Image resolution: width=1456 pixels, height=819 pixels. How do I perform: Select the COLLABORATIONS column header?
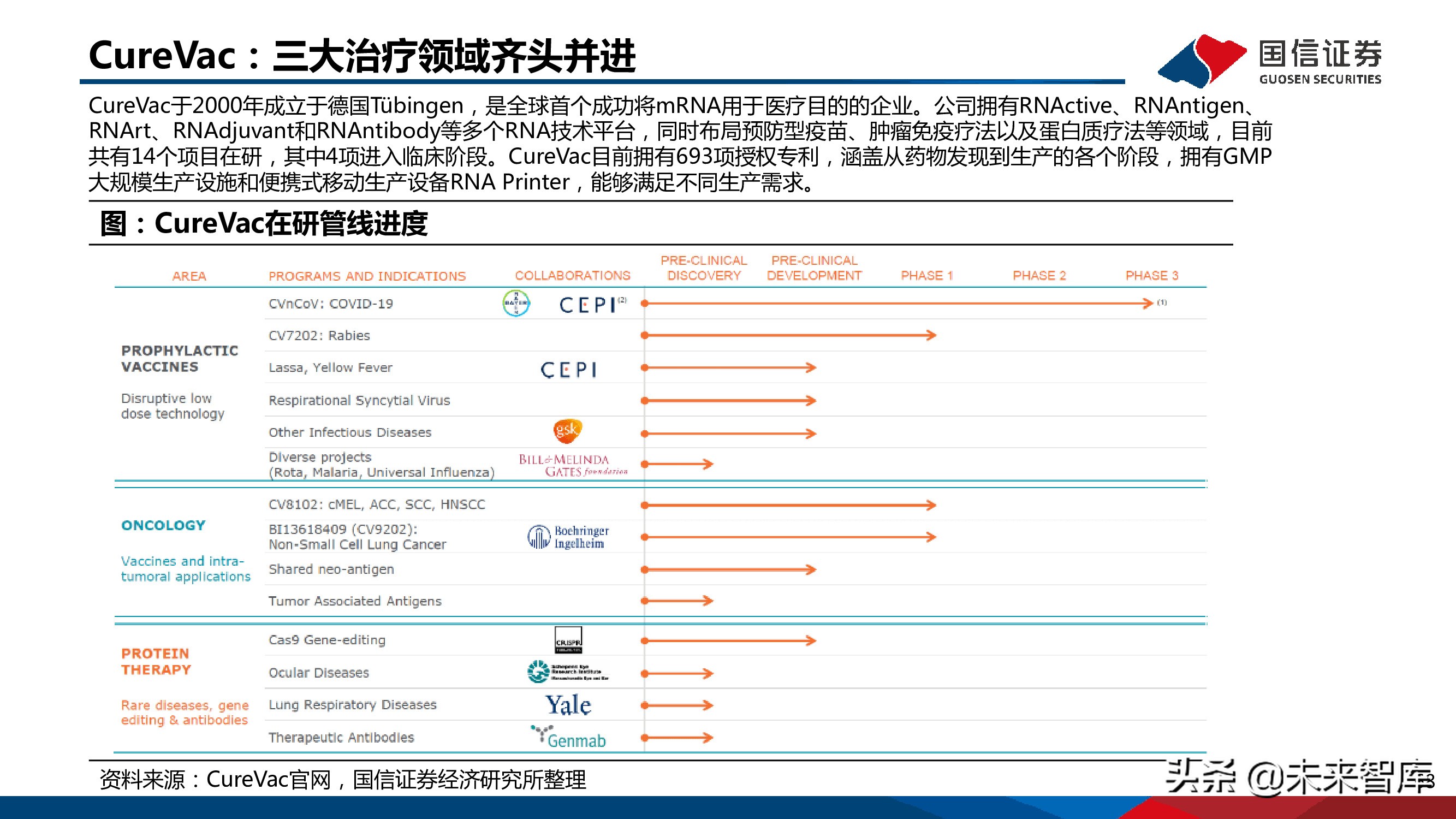[x=573, y=275]
